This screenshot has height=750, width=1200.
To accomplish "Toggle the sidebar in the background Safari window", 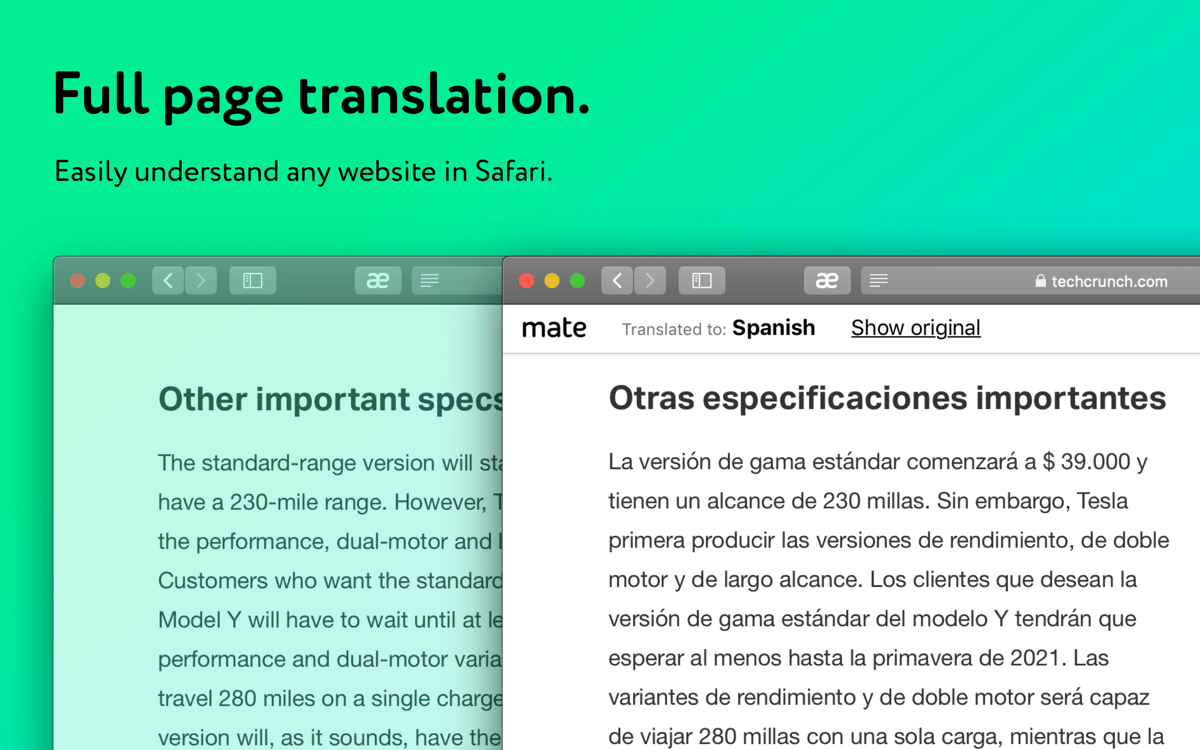I will [x=253, y=281].
